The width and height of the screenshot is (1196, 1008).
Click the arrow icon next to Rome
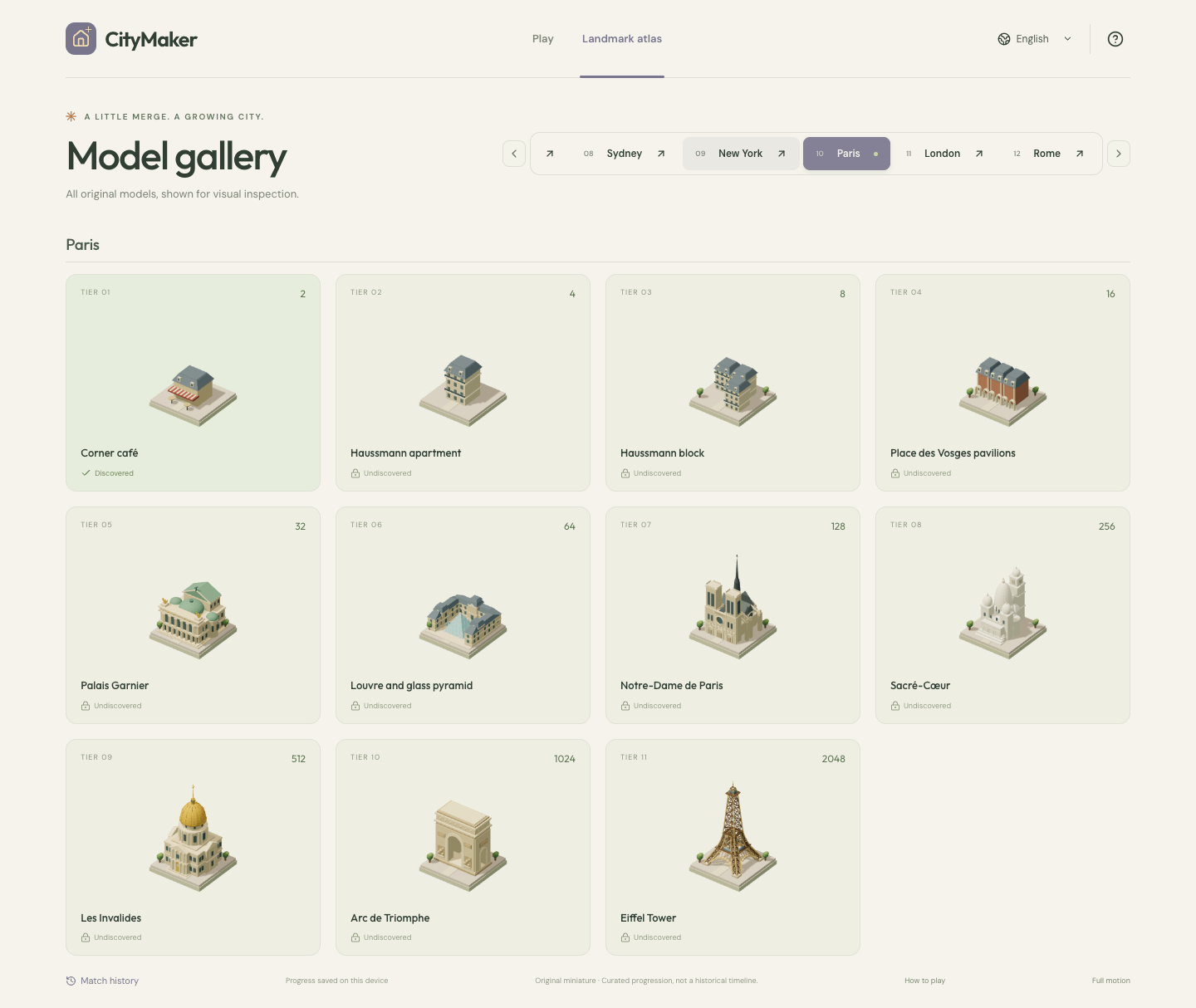point(1080,154)
